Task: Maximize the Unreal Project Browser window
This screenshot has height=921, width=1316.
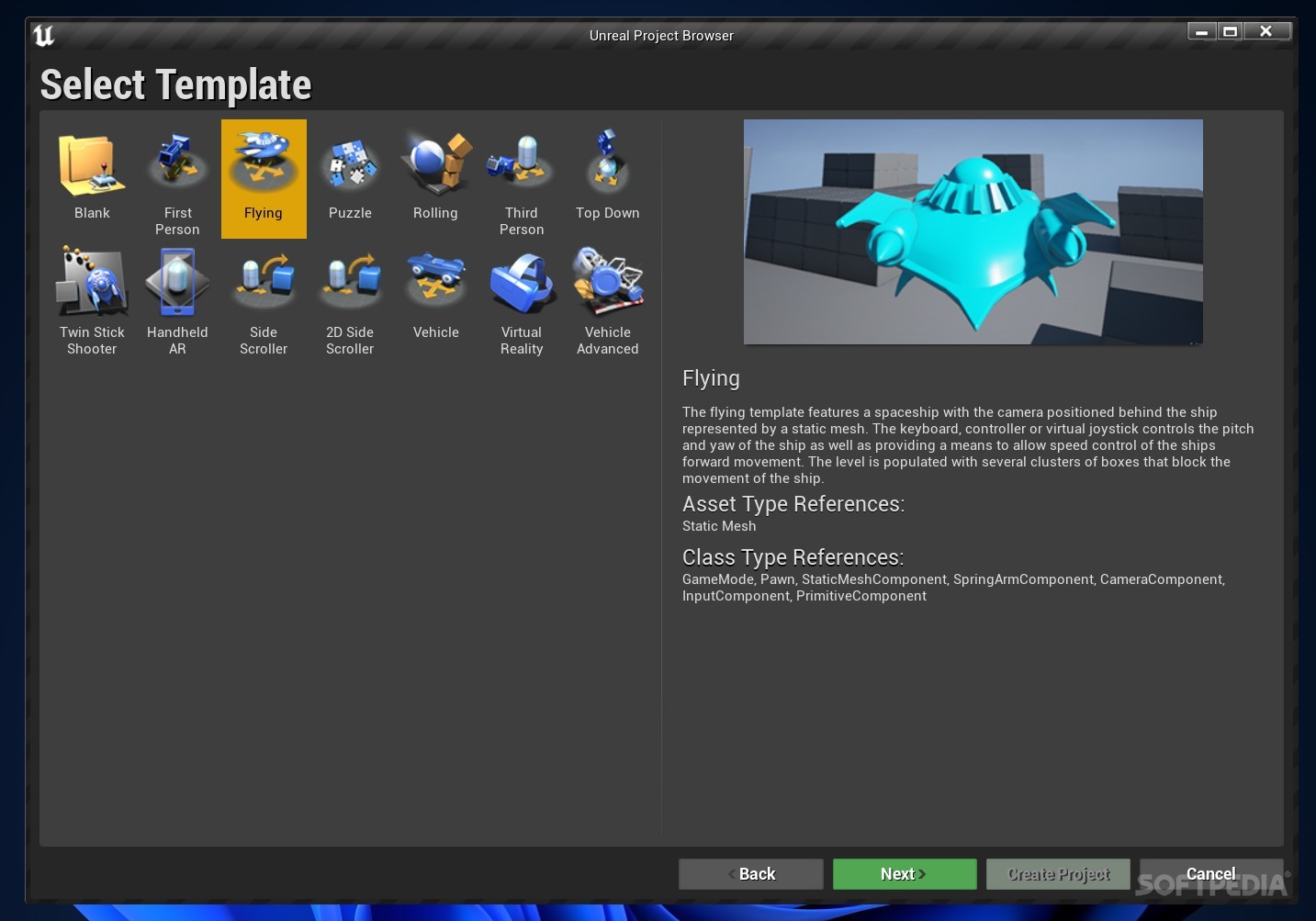Action: click(x=1230, y=31)
